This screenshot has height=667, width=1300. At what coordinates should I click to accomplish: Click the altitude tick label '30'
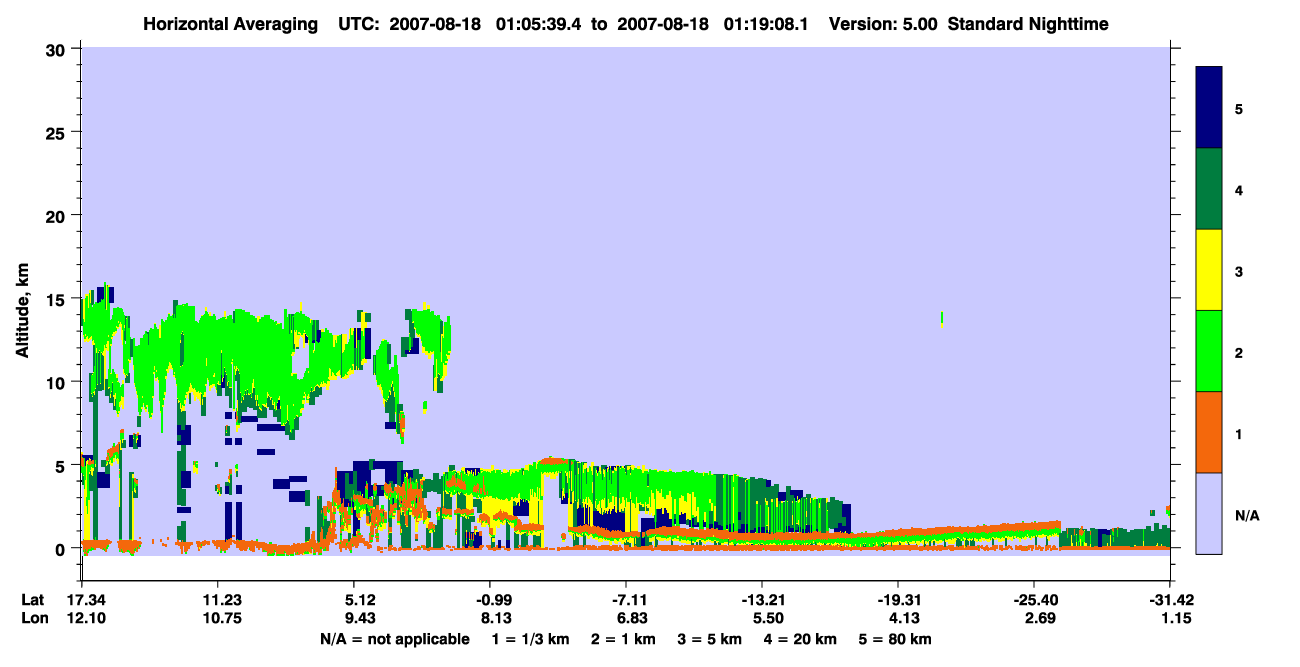click(58, 49)
